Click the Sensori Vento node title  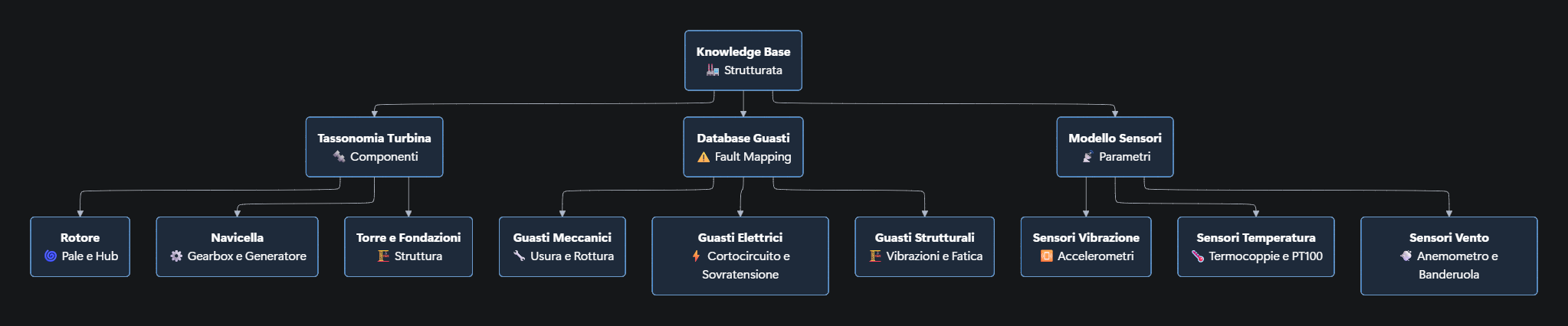[x=1448, y=238]
